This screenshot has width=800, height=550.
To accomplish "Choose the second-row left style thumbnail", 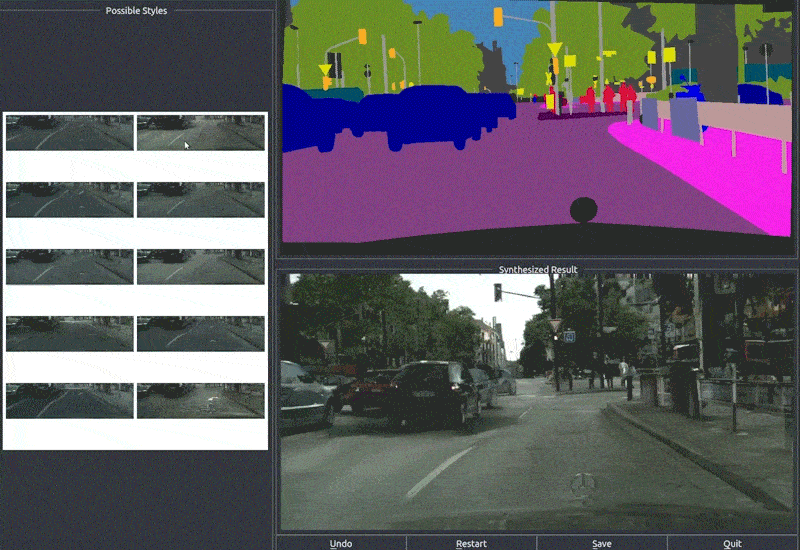I will coord(70,199).
